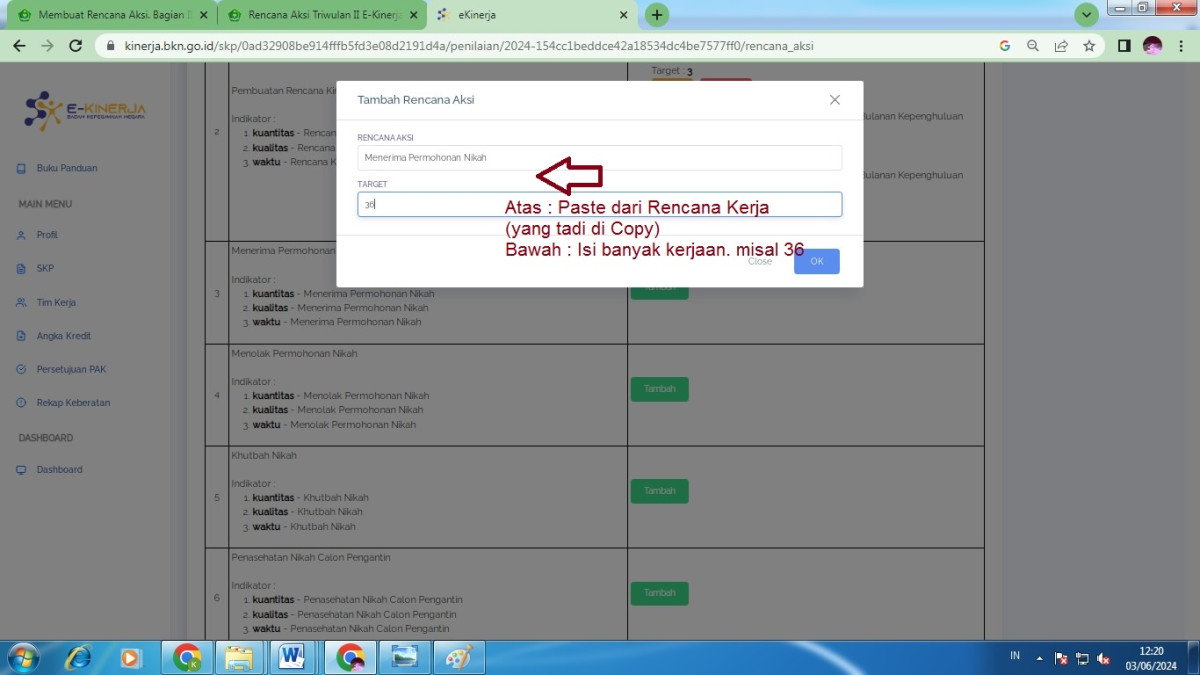Click the monitor icon beside Dashboard
This screenshot has width=1200, height=675.
[22, 470]
